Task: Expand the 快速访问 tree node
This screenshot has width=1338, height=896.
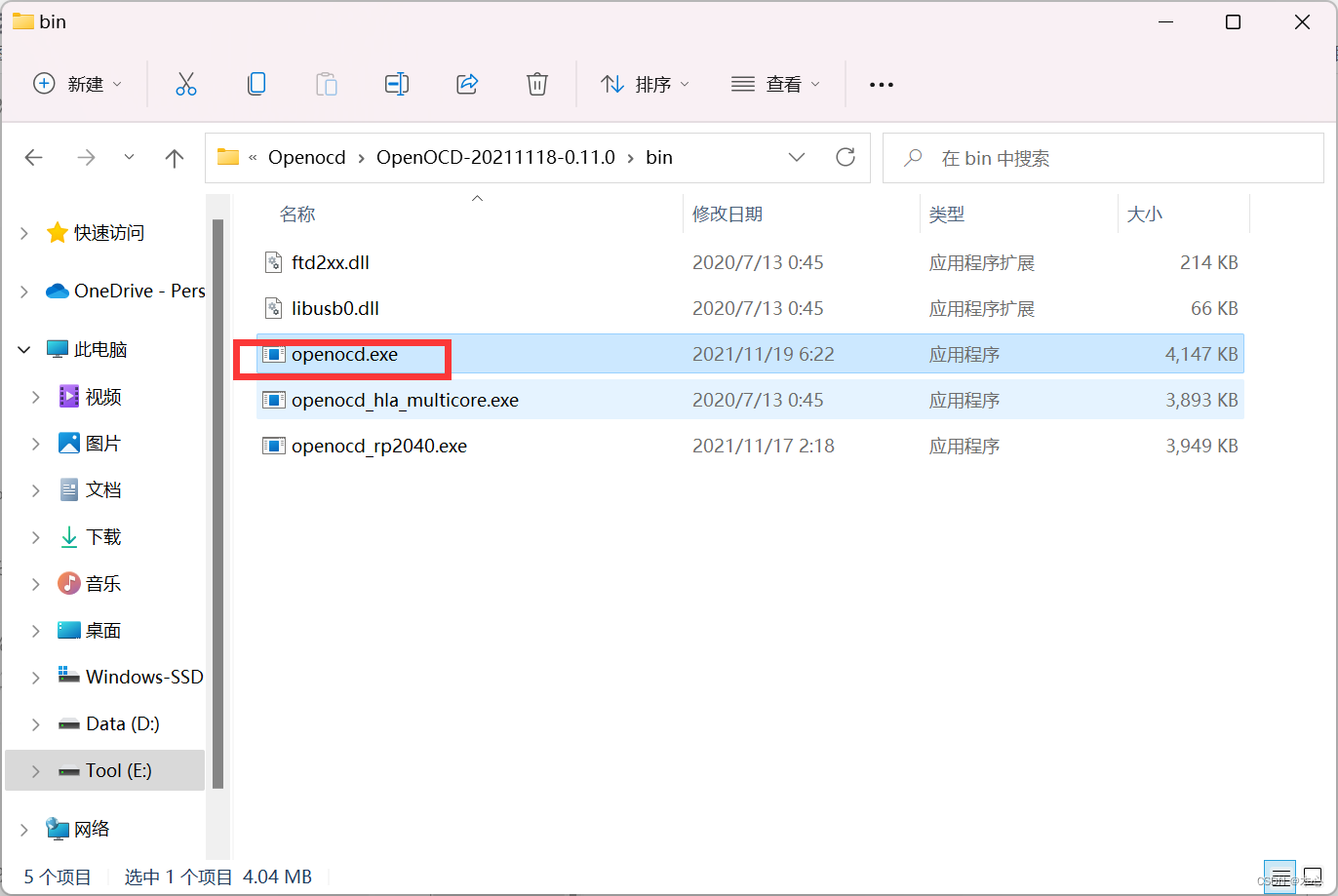Action: [x=24, y=233]
